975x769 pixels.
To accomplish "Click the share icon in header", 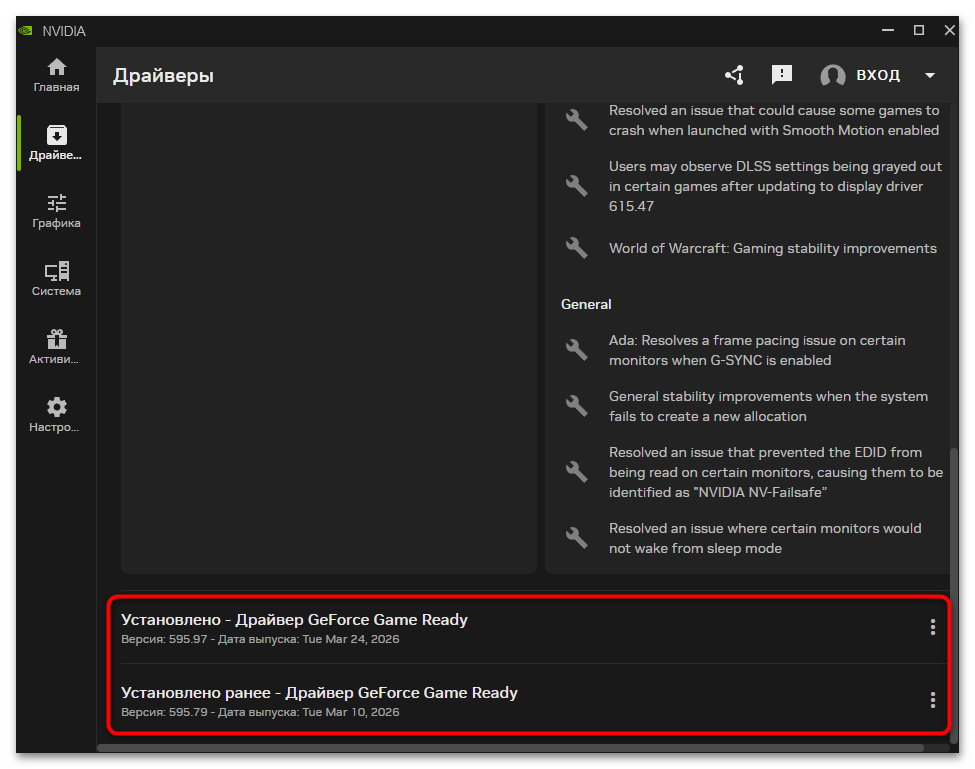I will point(734,75).
